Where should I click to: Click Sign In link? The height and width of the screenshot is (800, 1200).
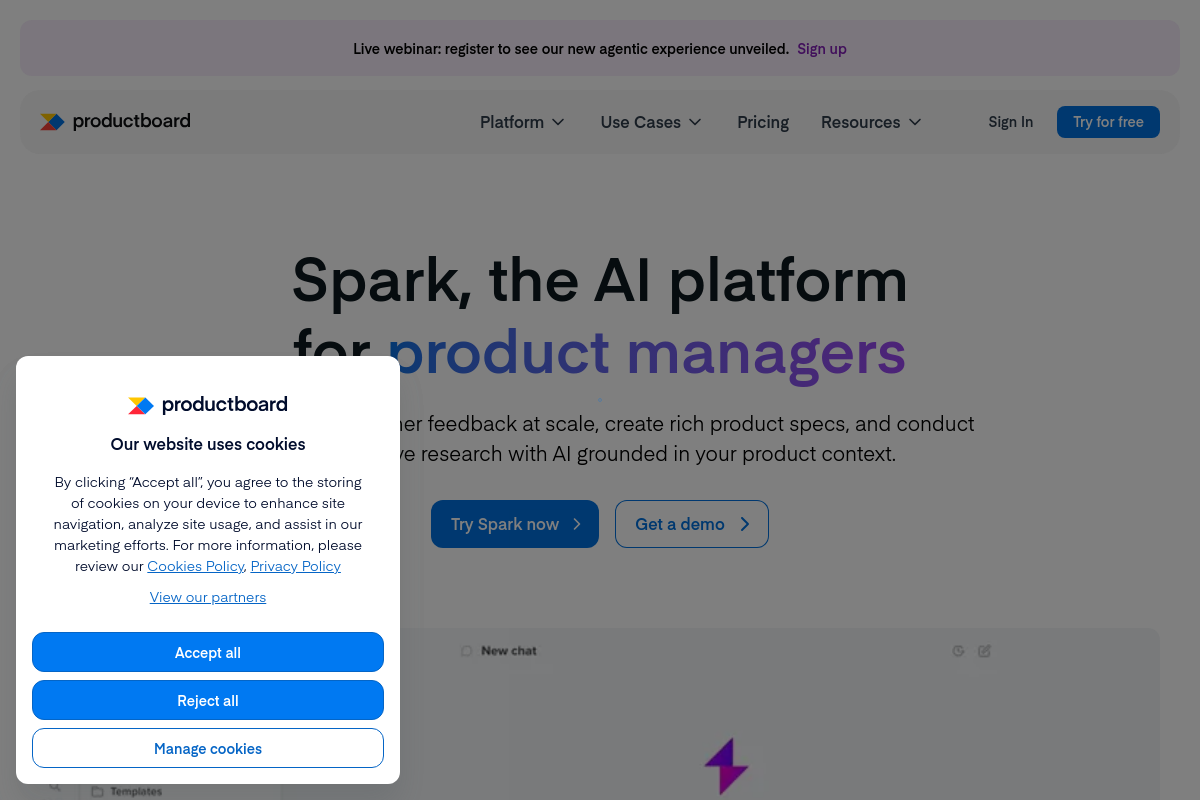(1010, 122)
